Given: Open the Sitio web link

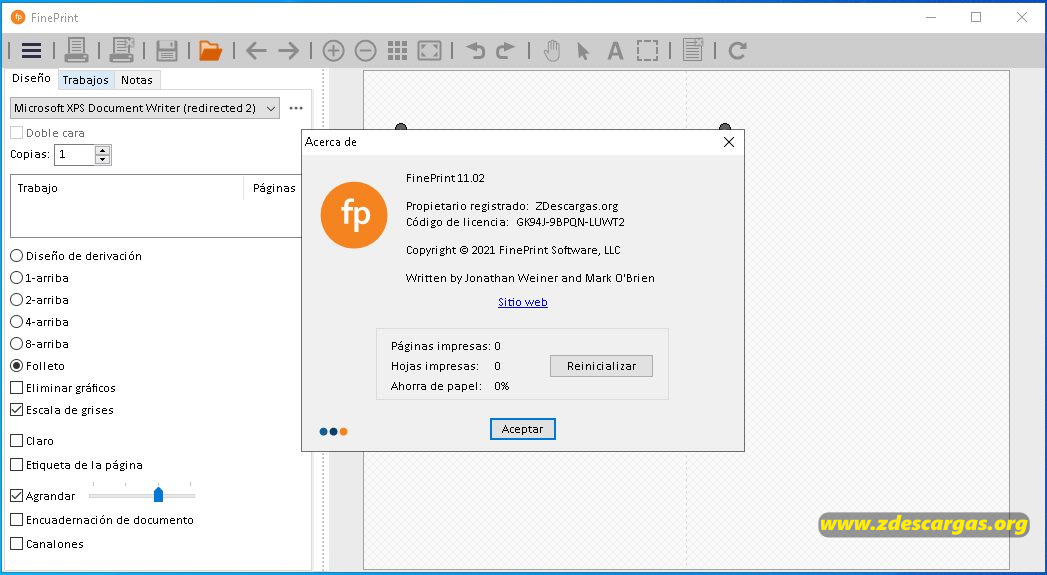Looking at the screenshot, I should pos(523,302).
